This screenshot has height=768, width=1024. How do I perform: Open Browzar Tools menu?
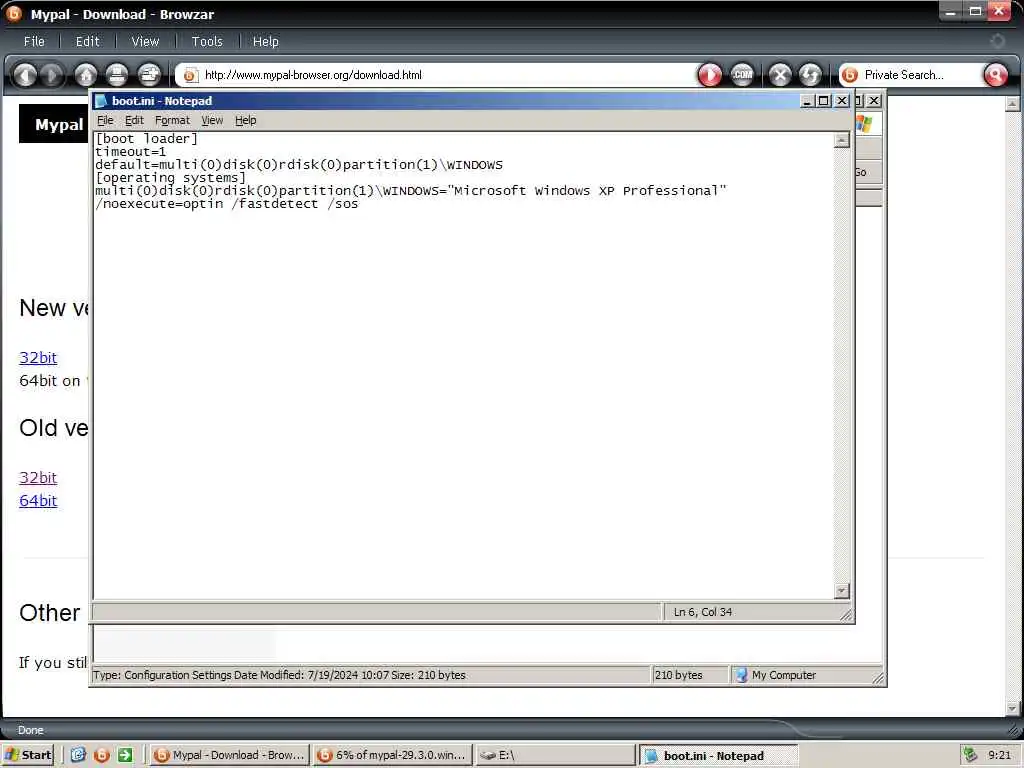(x=207, y=41)
